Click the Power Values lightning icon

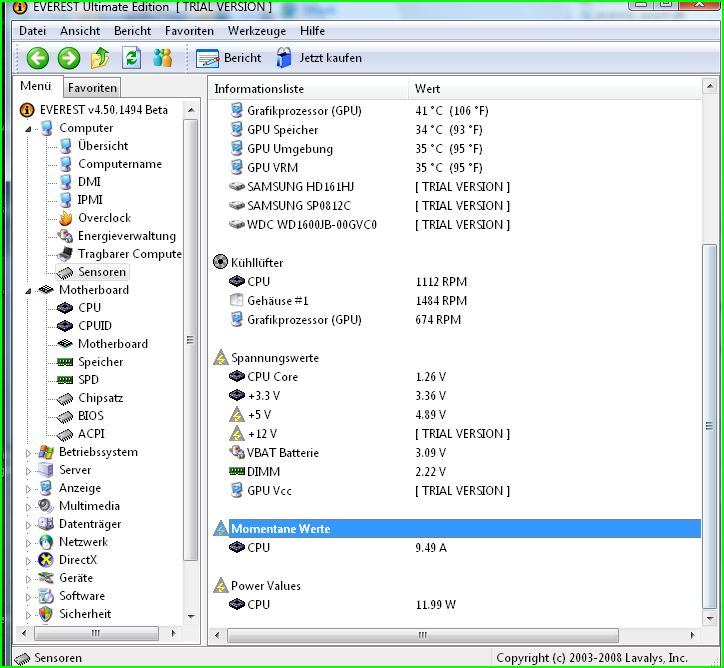pyautogui.click(x=221, y=585)
